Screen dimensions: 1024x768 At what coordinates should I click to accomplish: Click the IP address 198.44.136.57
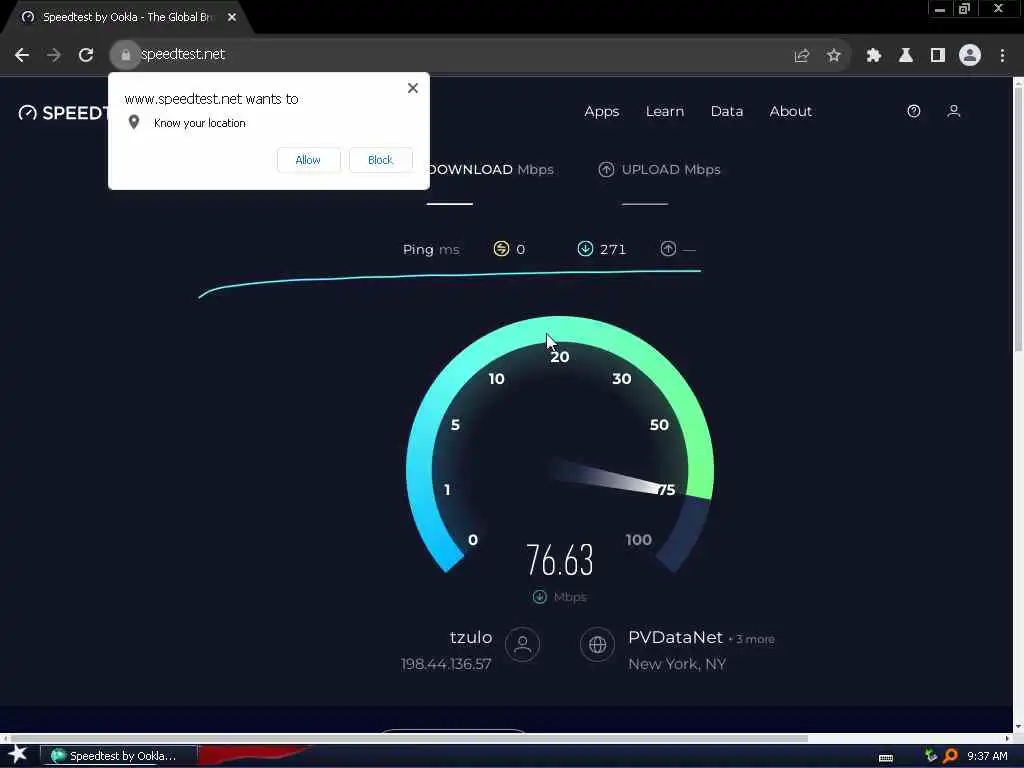click(x=446, y=664)
